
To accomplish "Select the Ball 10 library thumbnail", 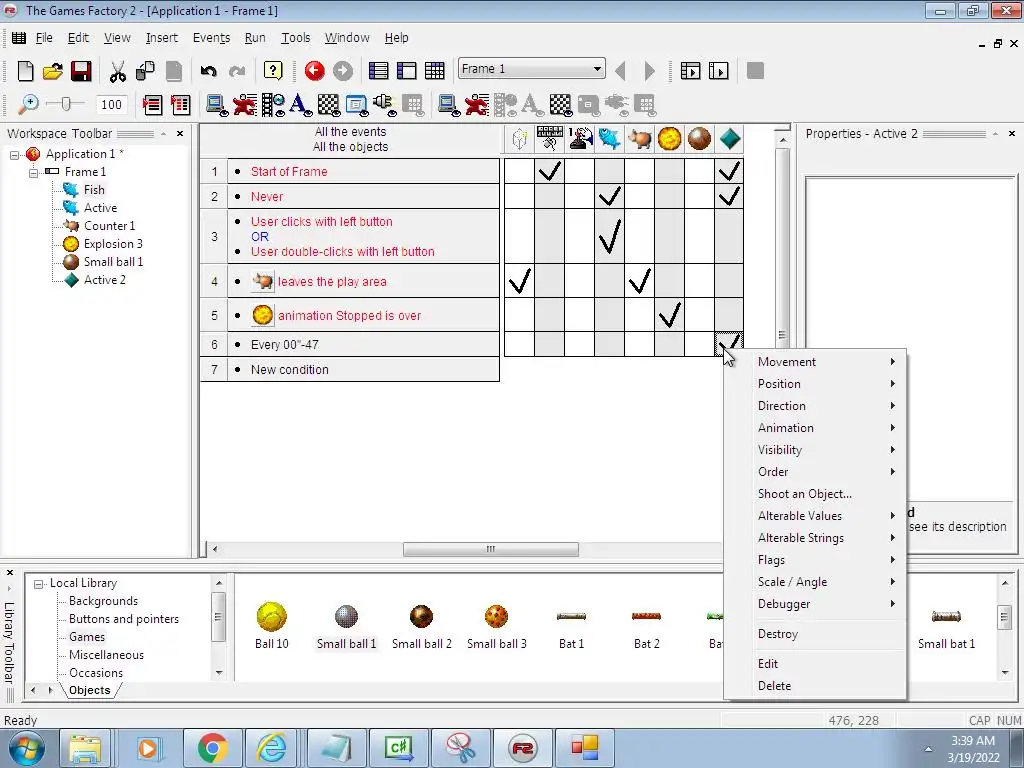I will pos(272,626).
